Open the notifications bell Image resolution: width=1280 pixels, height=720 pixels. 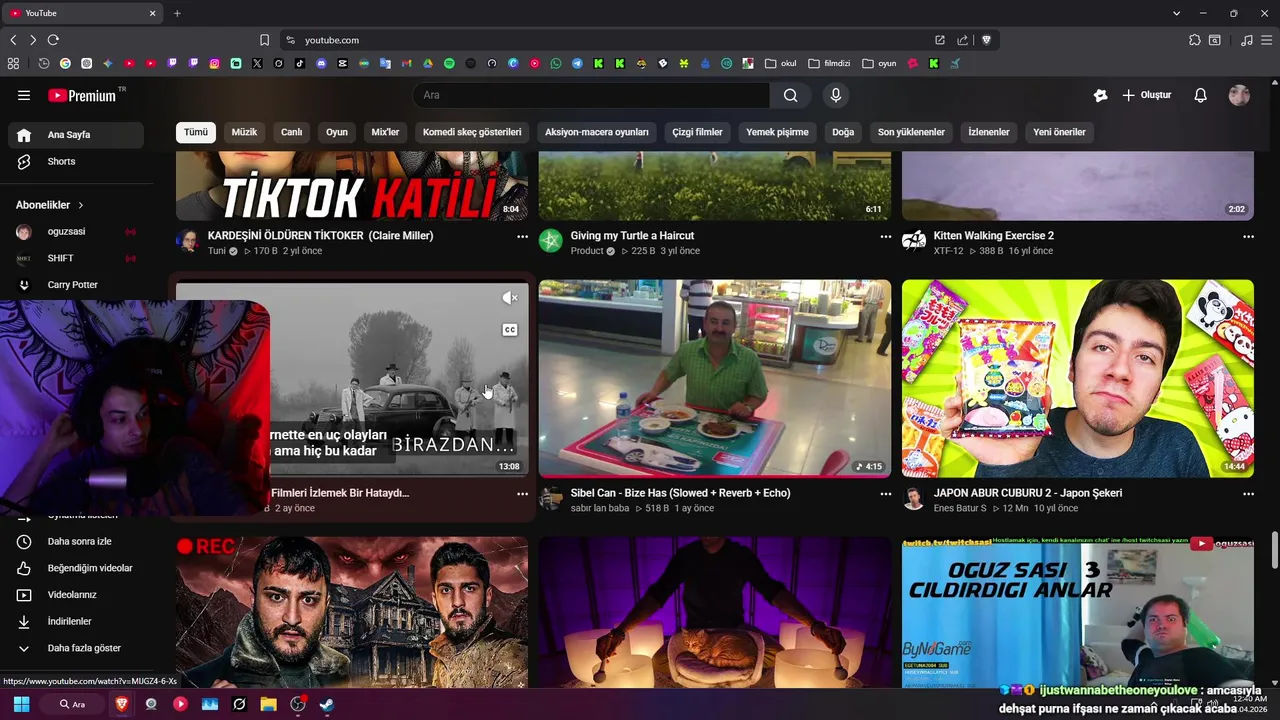[x=1200, y=95]
